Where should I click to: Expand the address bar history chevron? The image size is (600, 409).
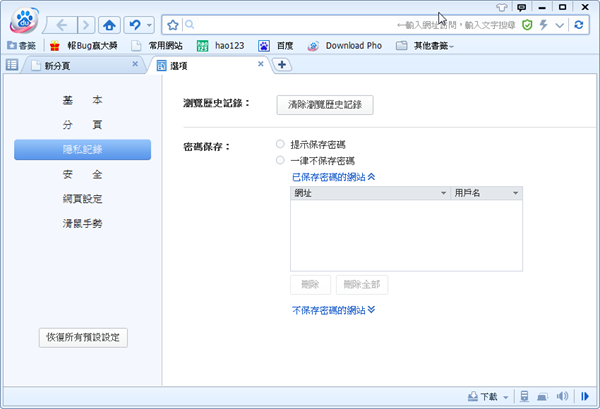(559, 26)
